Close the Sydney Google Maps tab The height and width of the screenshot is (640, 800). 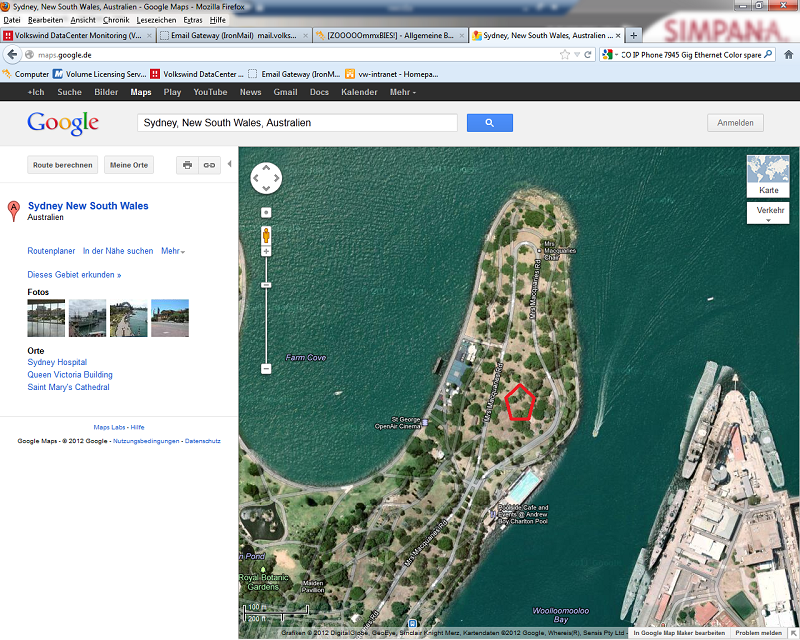618,35
